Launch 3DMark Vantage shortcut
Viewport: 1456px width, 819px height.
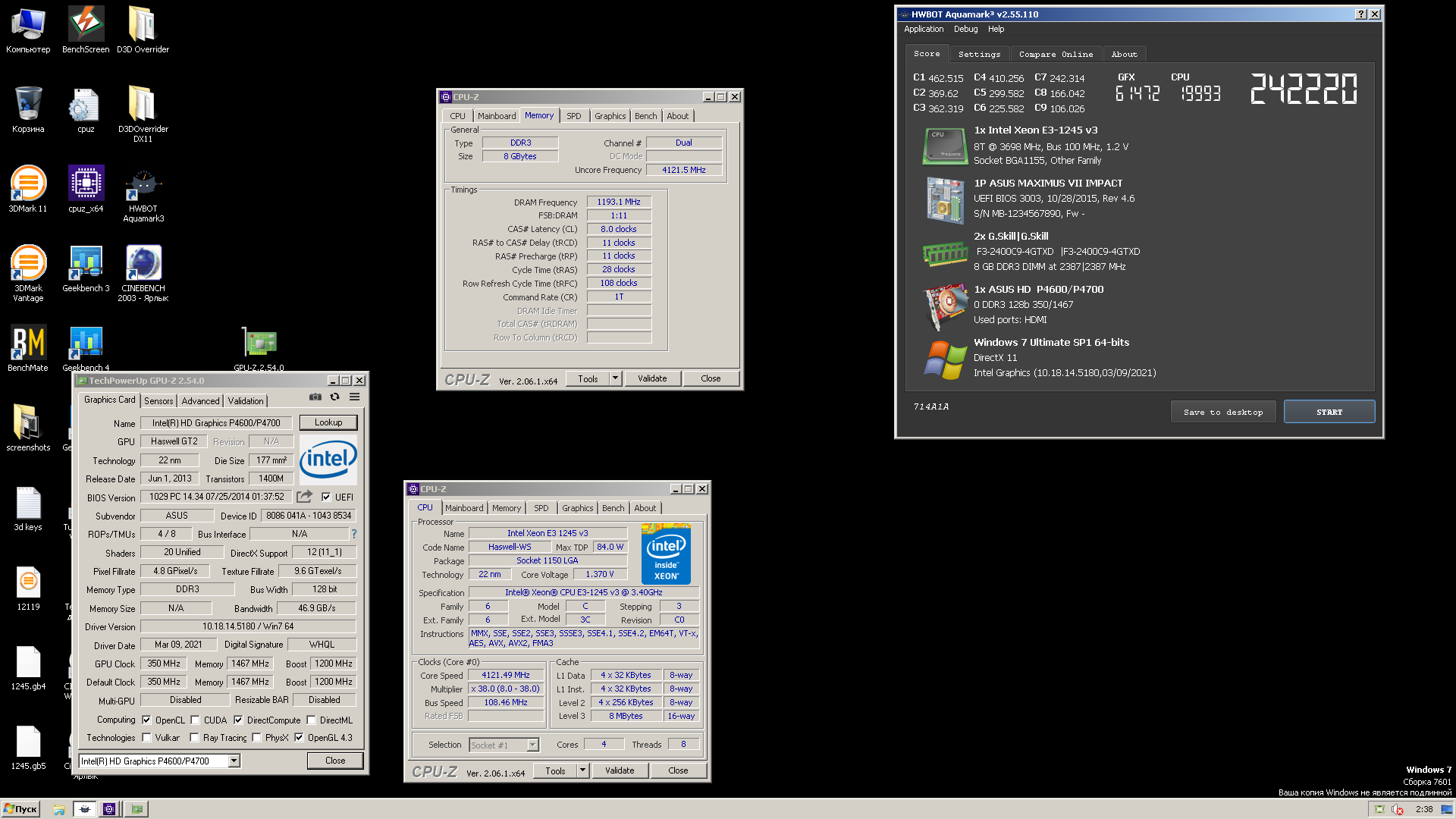28,273
